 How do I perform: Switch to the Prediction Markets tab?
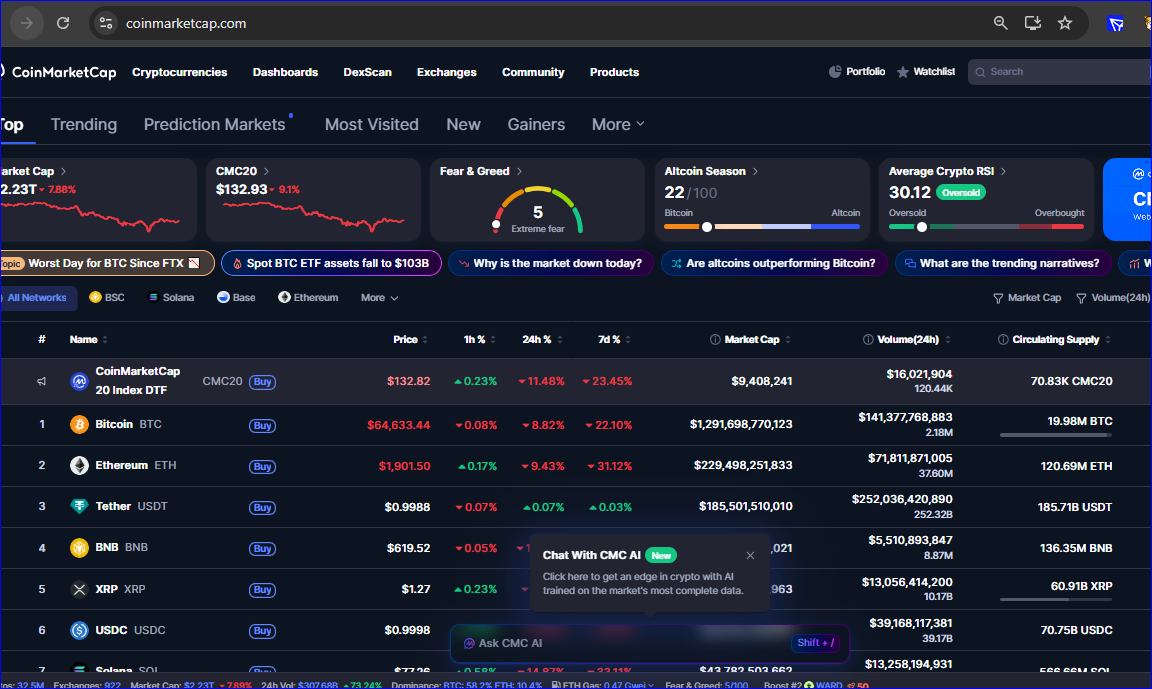(215, 124)
